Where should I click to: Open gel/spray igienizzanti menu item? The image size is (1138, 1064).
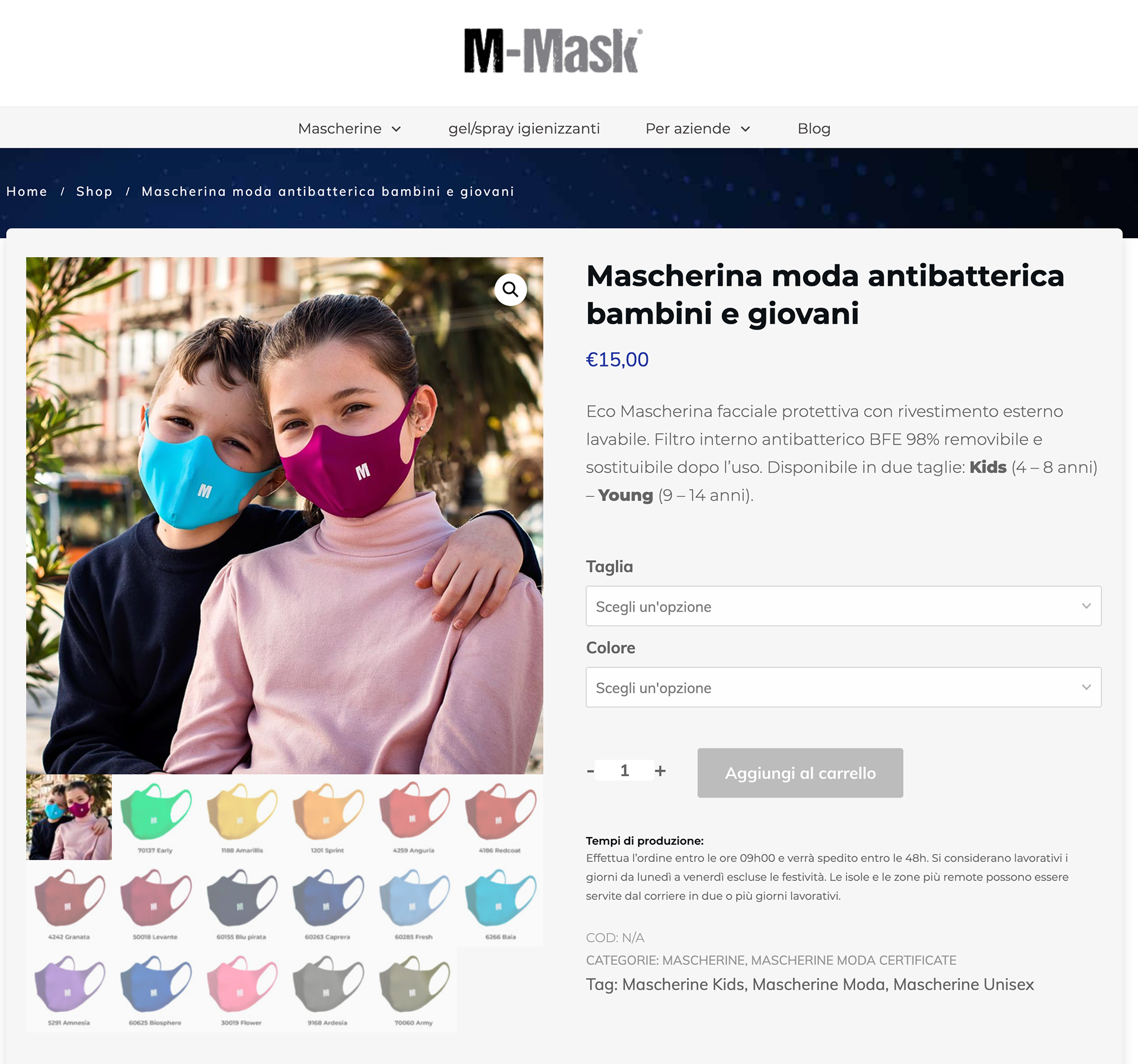pos(524,128)
